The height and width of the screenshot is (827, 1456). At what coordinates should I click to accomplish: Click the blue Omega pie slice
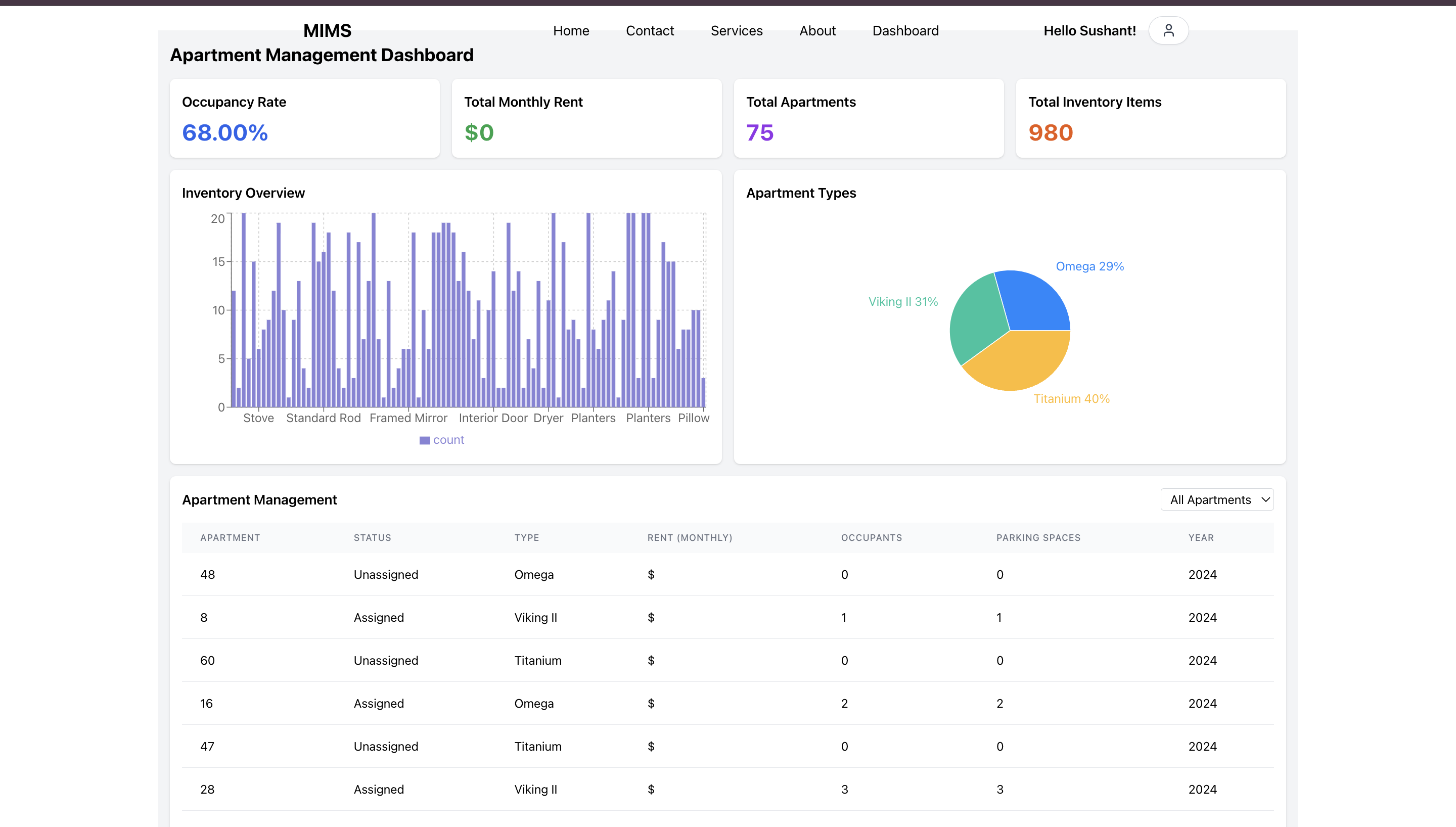point(1033,301)
